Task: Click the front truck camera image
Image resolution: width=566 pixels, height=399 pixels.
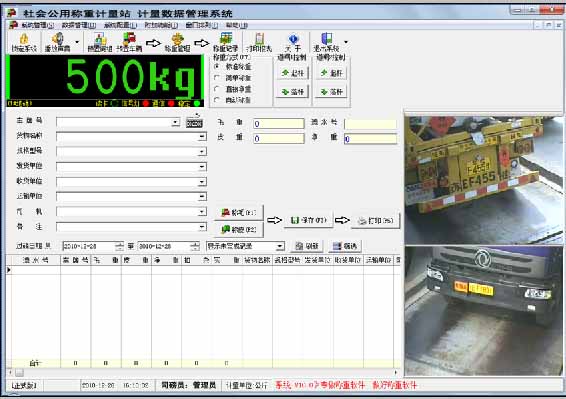Action: pyautogui.click(x=483, y=311)
